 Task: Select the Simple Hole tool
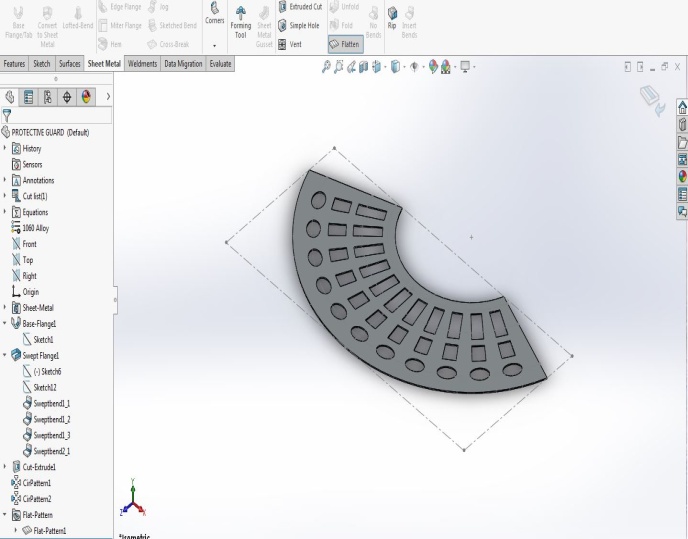pyautogui.click(x=299, y=25)
